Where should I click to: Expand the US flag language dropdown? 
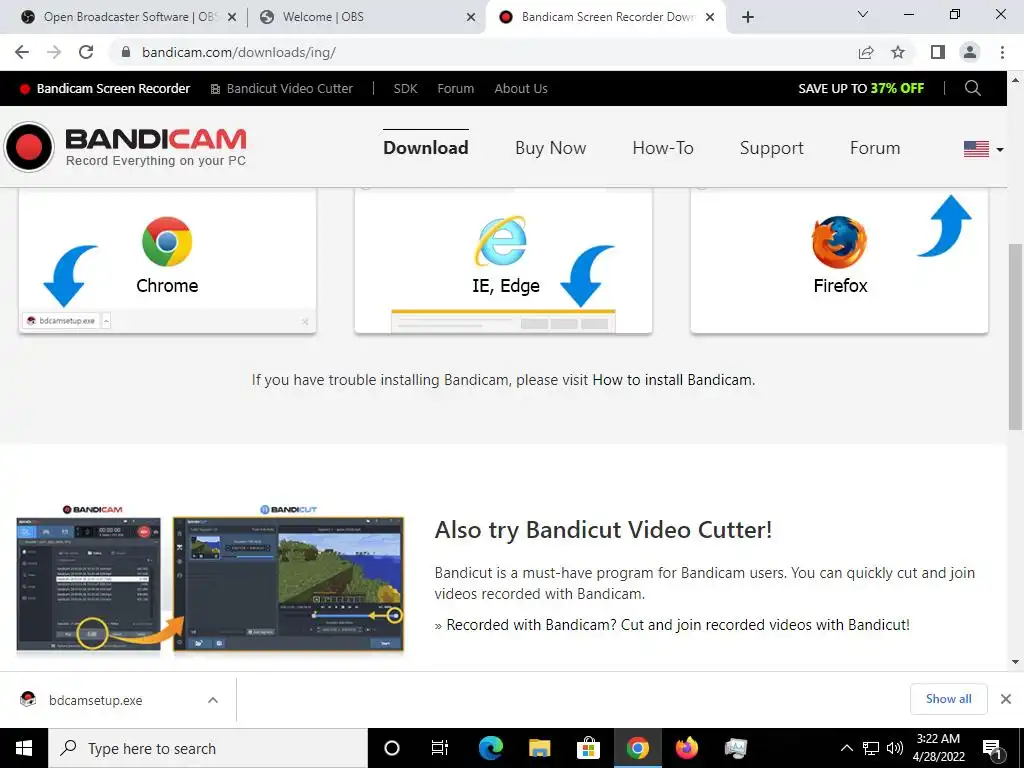984,149
